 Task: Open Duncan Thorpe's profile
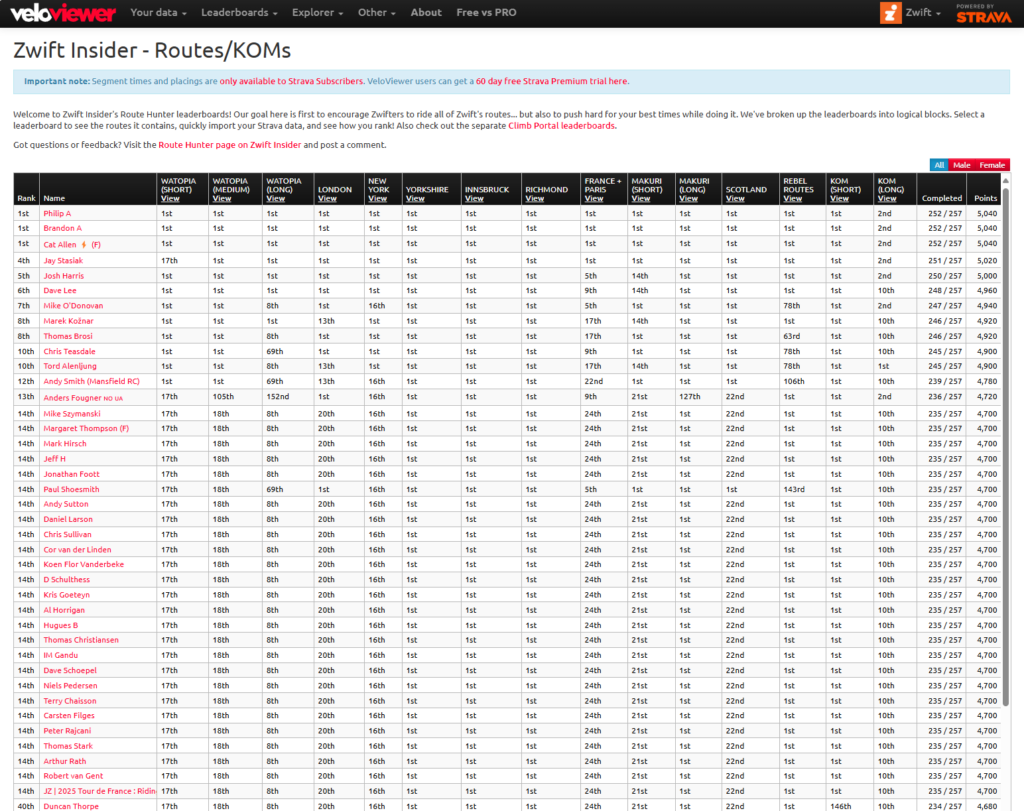71,806
